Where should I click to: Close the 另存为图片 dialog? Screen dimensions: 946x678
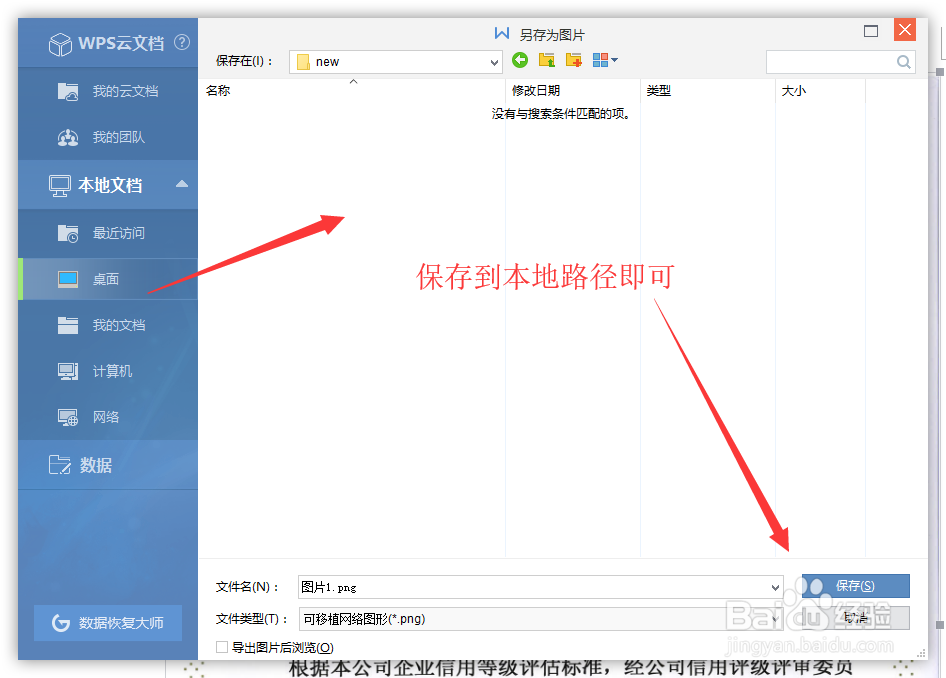click(x=904, y=30)
